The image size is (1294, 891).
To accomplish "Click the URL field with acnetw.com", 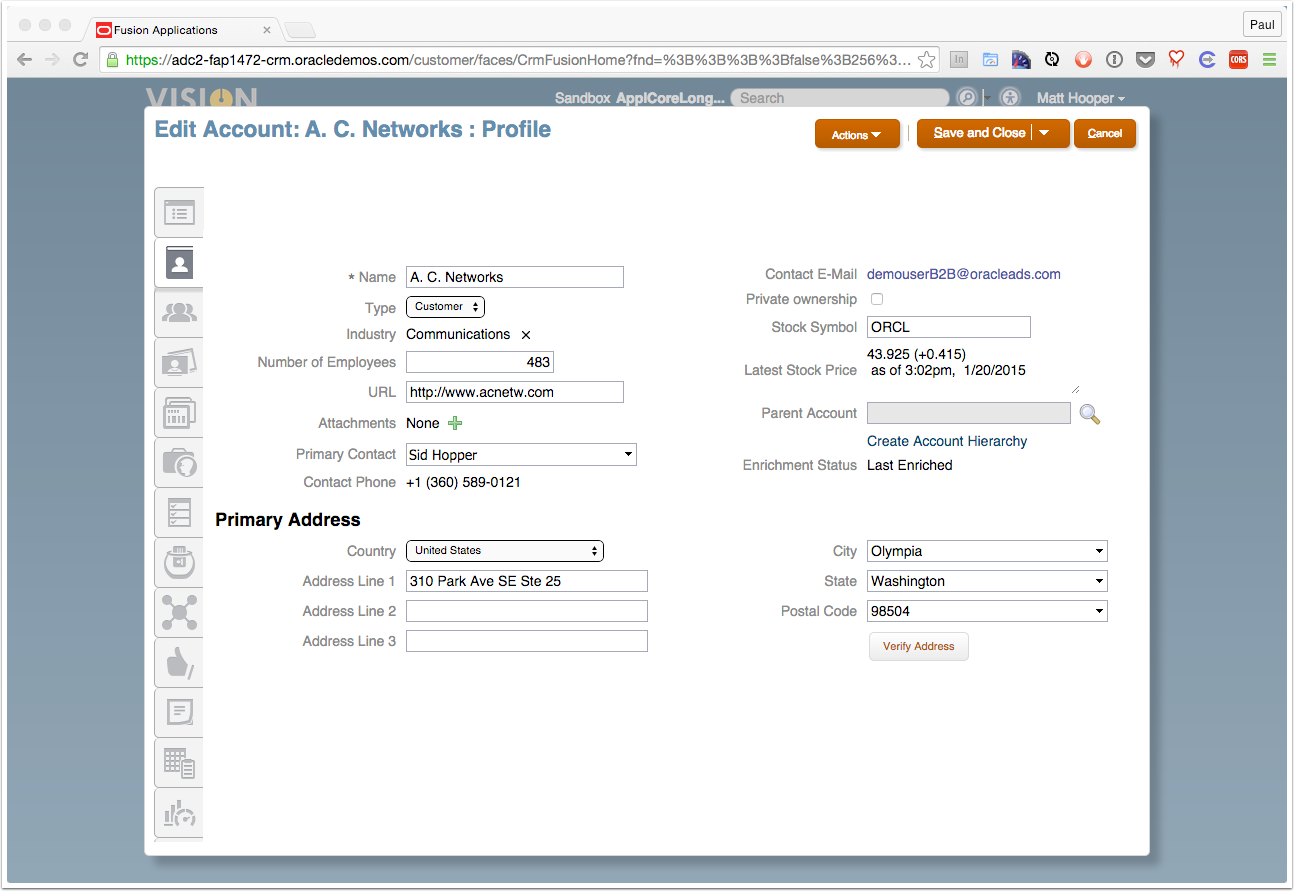I will click(x=515, y=392).
